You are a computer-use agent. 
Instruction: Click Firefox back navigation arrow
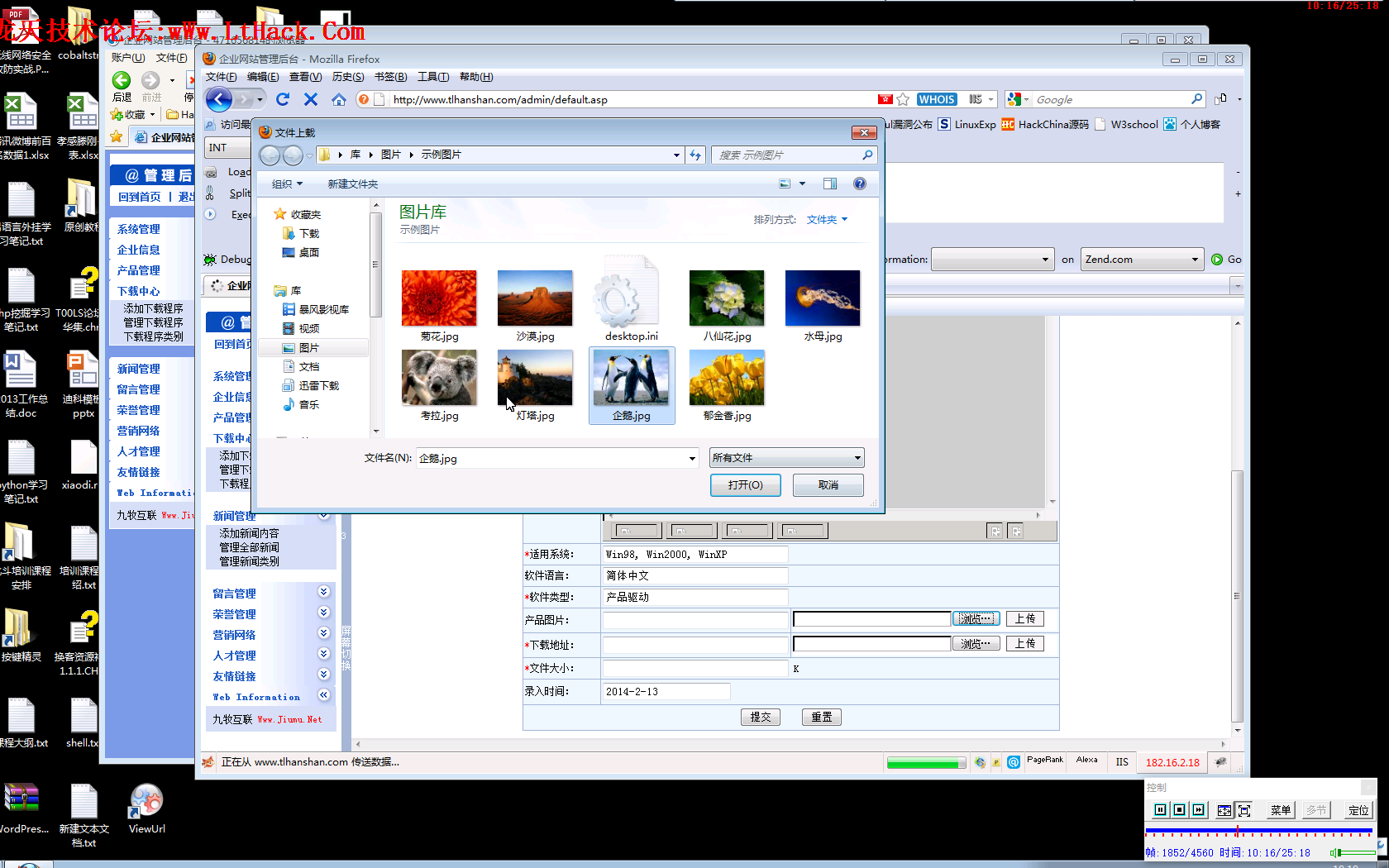pyautogui.click(x=219, y=99)
